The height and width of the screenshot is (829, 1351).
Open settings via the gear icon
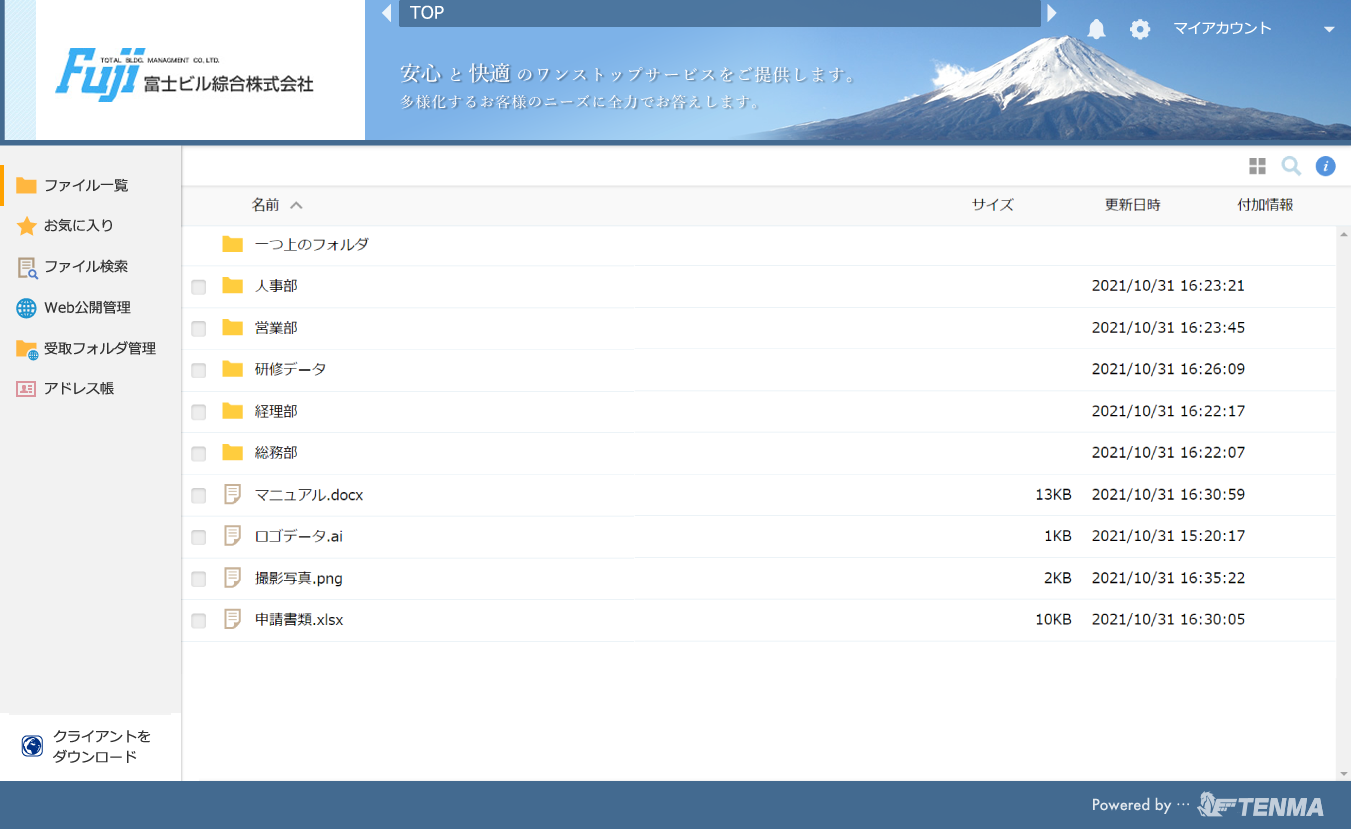(x=1140, y=29)
